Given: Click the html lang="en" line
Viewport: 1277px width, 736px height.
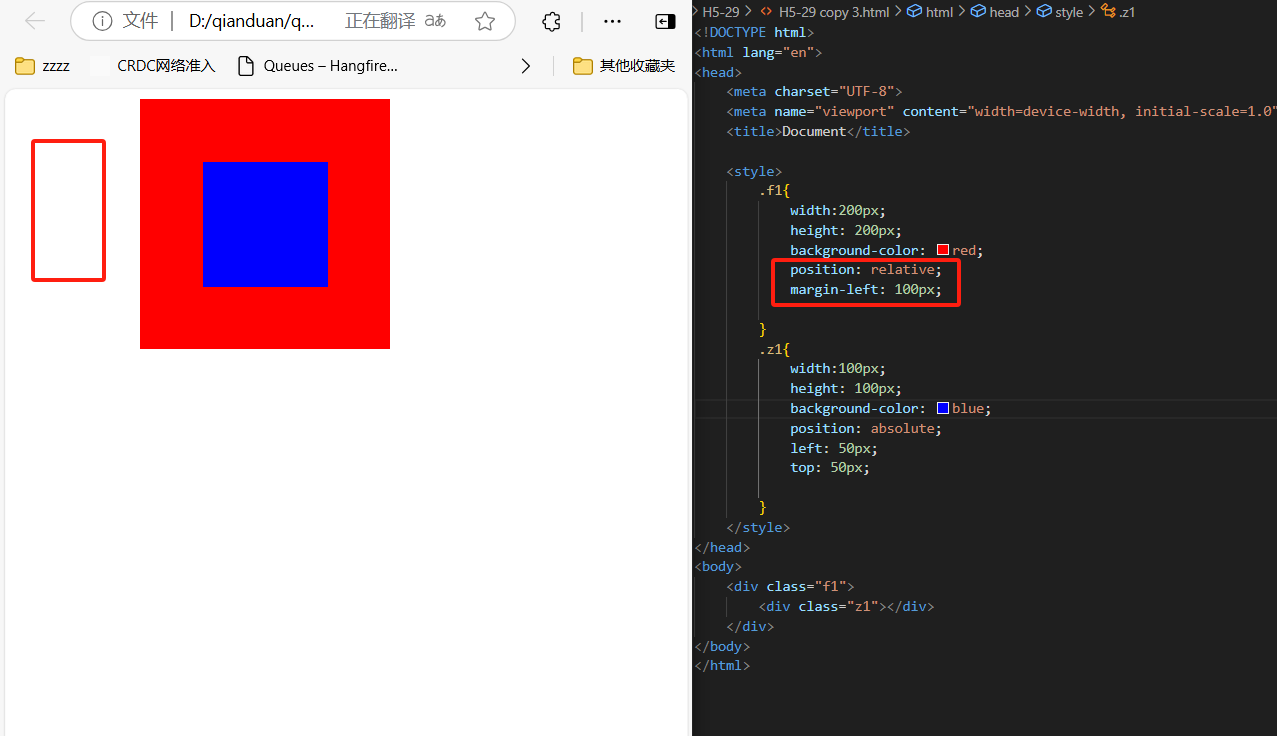Looking at the screenshot, I should click(758, 52).
